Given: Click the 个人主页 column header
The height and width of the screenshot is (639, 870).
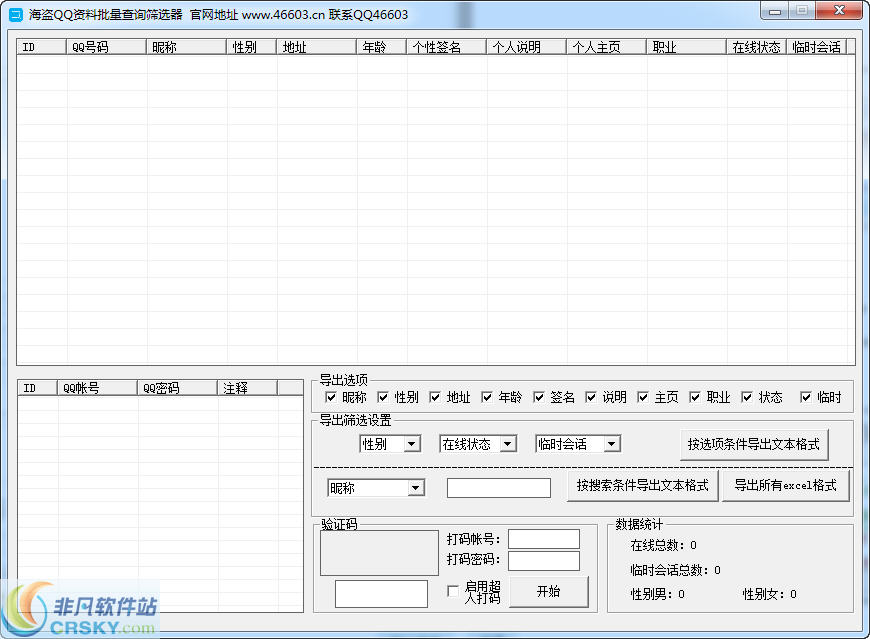Looking at the screenshot, I should pos(606,47).
